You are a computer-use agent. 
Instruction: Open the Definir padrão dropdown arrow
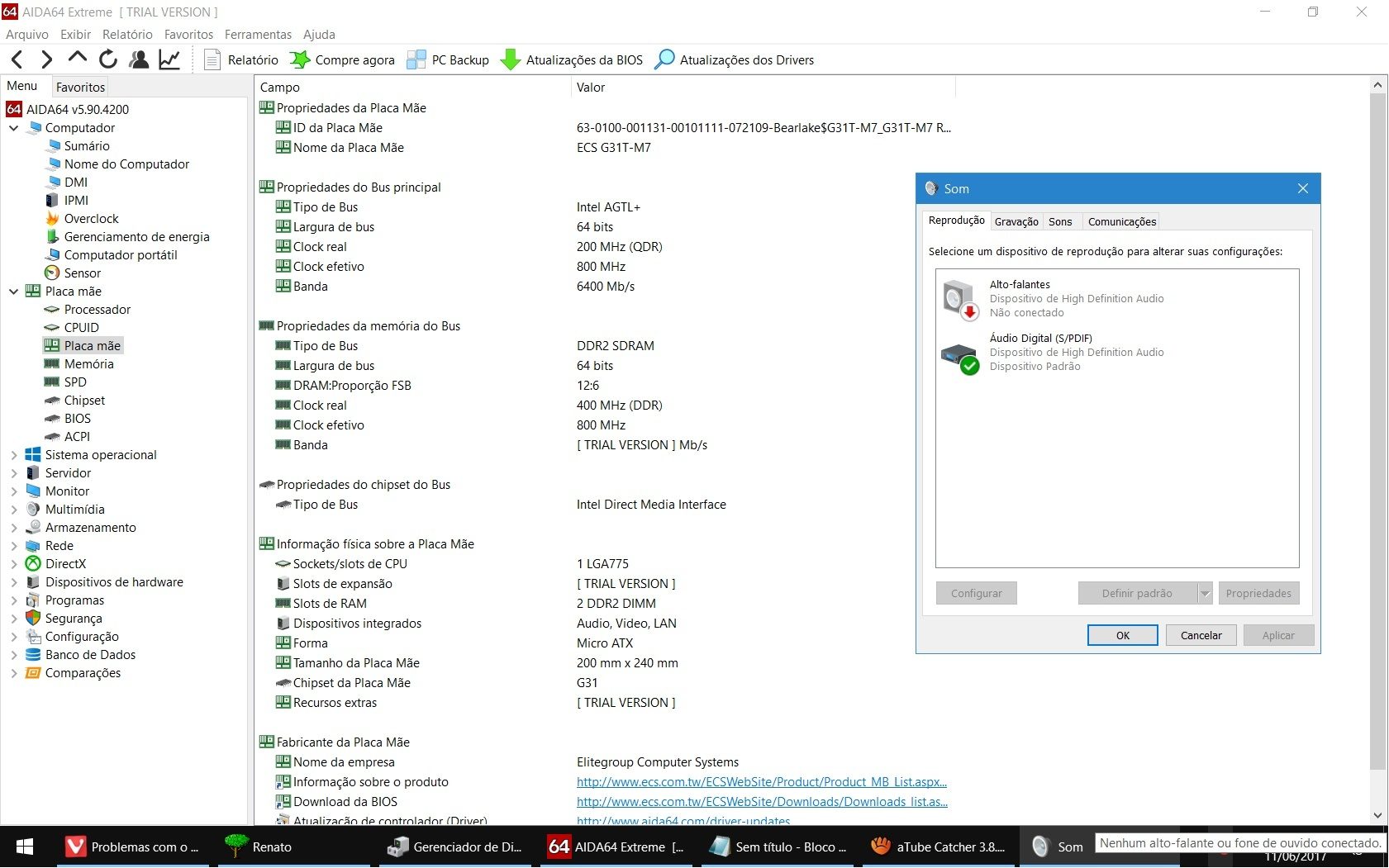pos(1205,593)
